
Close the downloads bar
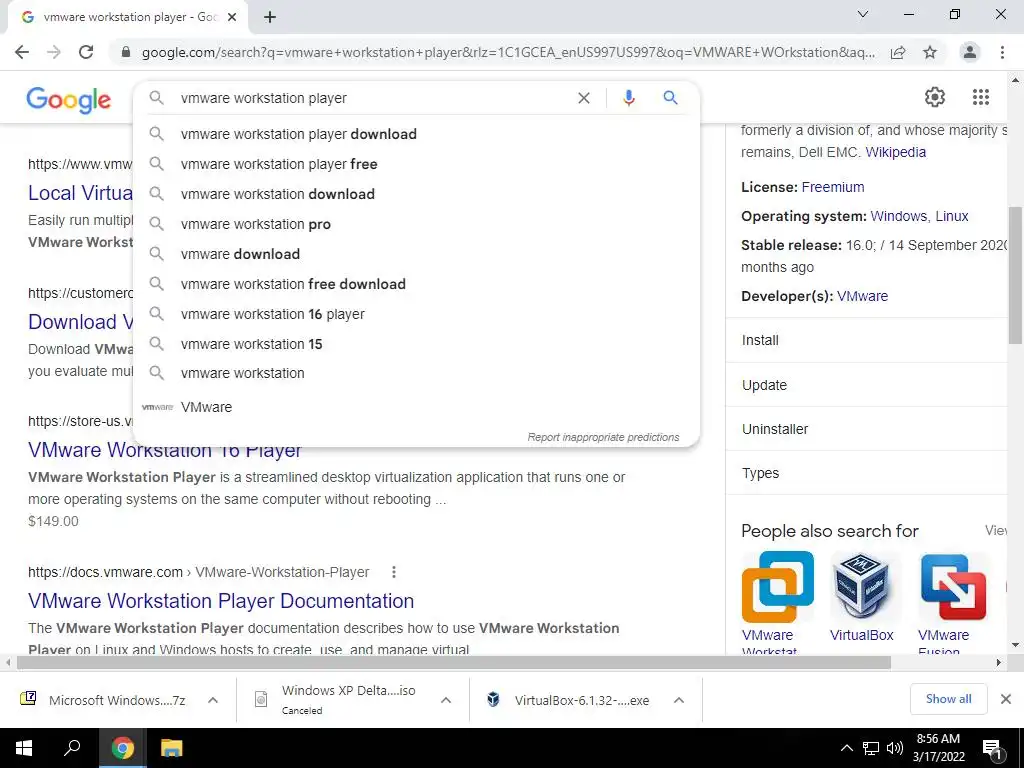pos(1006,699)
